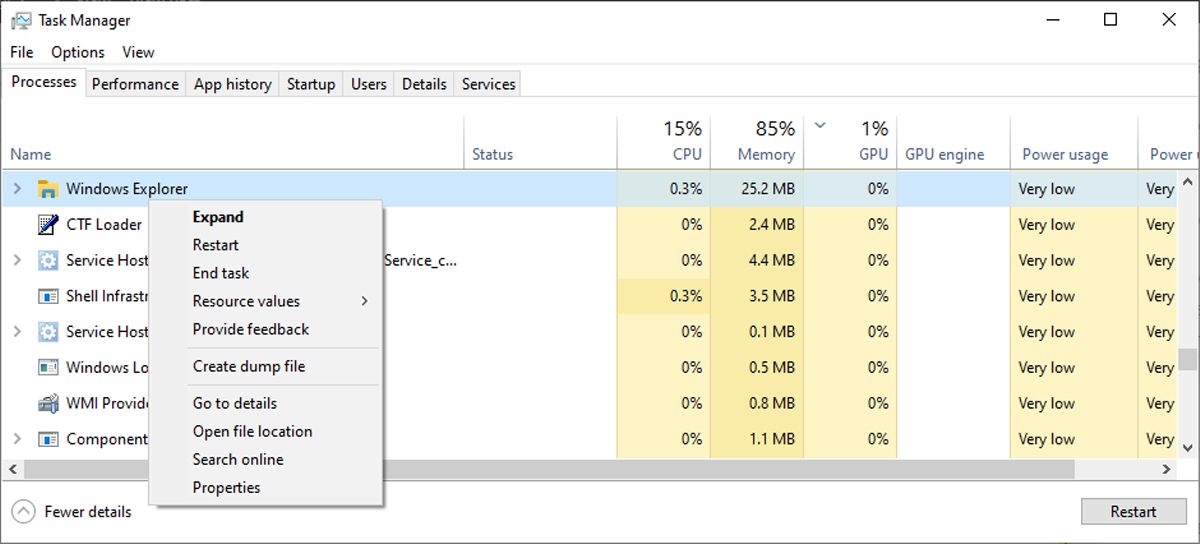Click the first Service Host gear icon
Image resolution: width=1200 pixels, height=544 pixels.
click(47, 261)
